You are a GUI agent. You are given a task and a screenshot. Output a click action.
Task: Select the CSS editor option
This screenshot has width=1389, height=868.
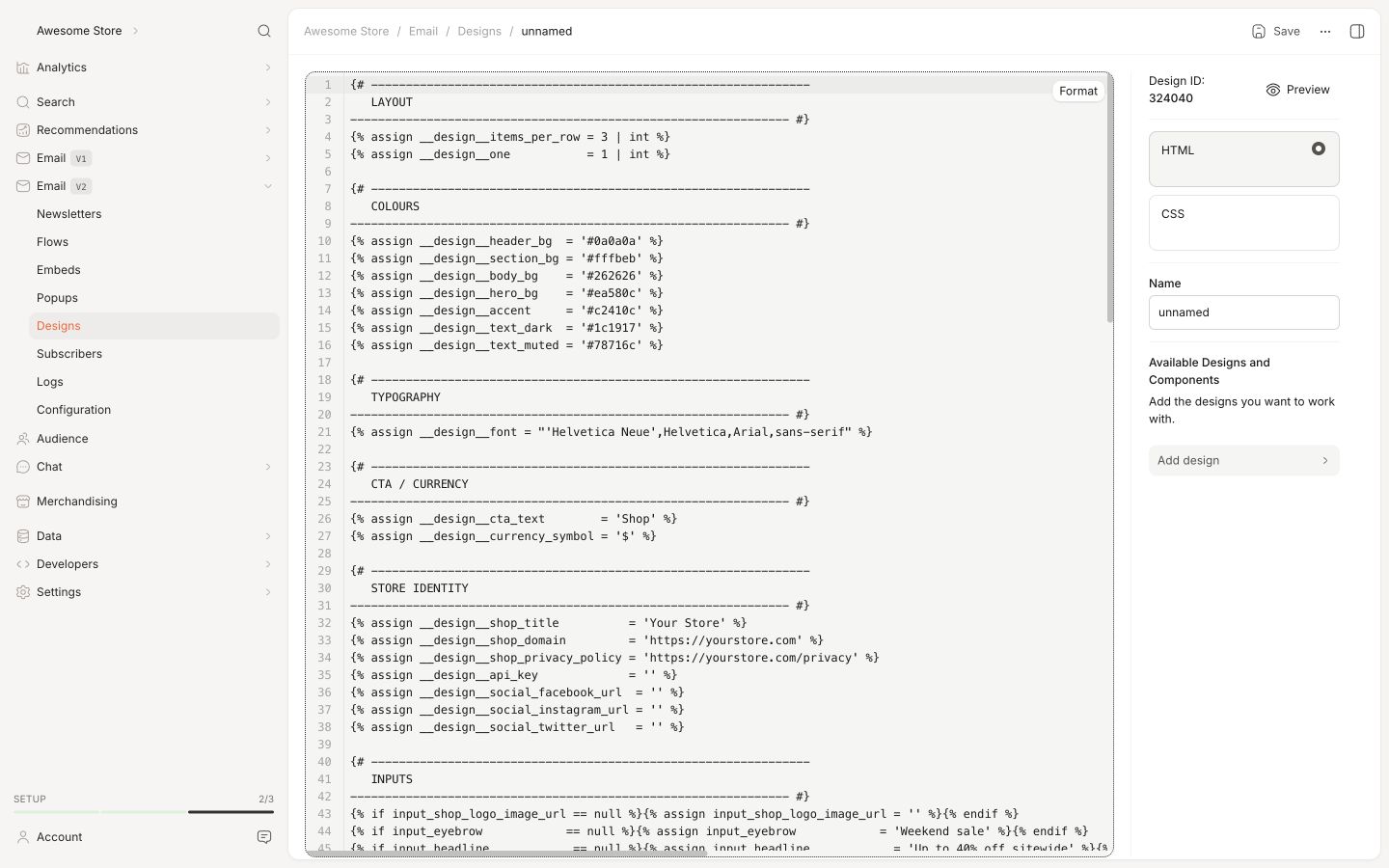tap(1244, 223)
